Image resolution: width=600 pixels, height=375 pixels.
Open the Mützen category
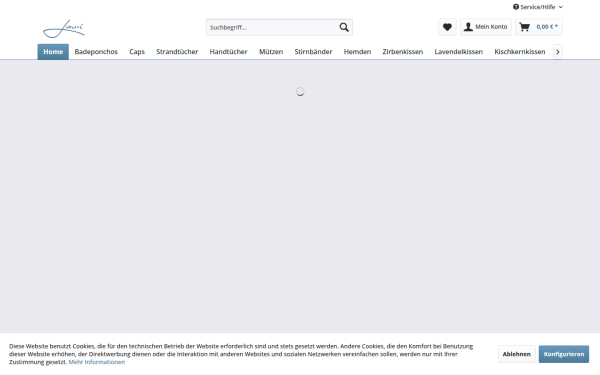271,52
